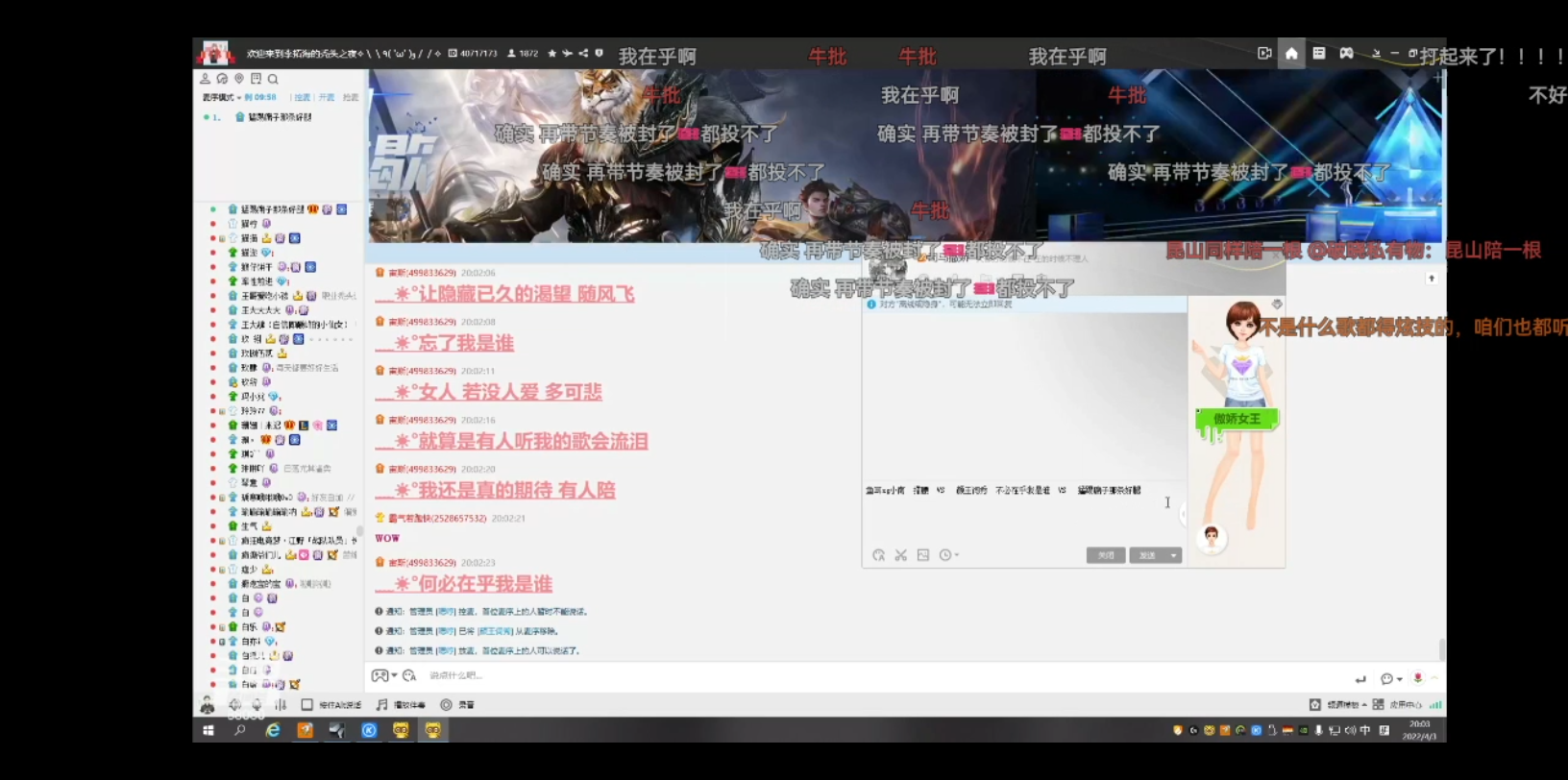
Task: Click the 控麦 link
Action: (302, 97)
